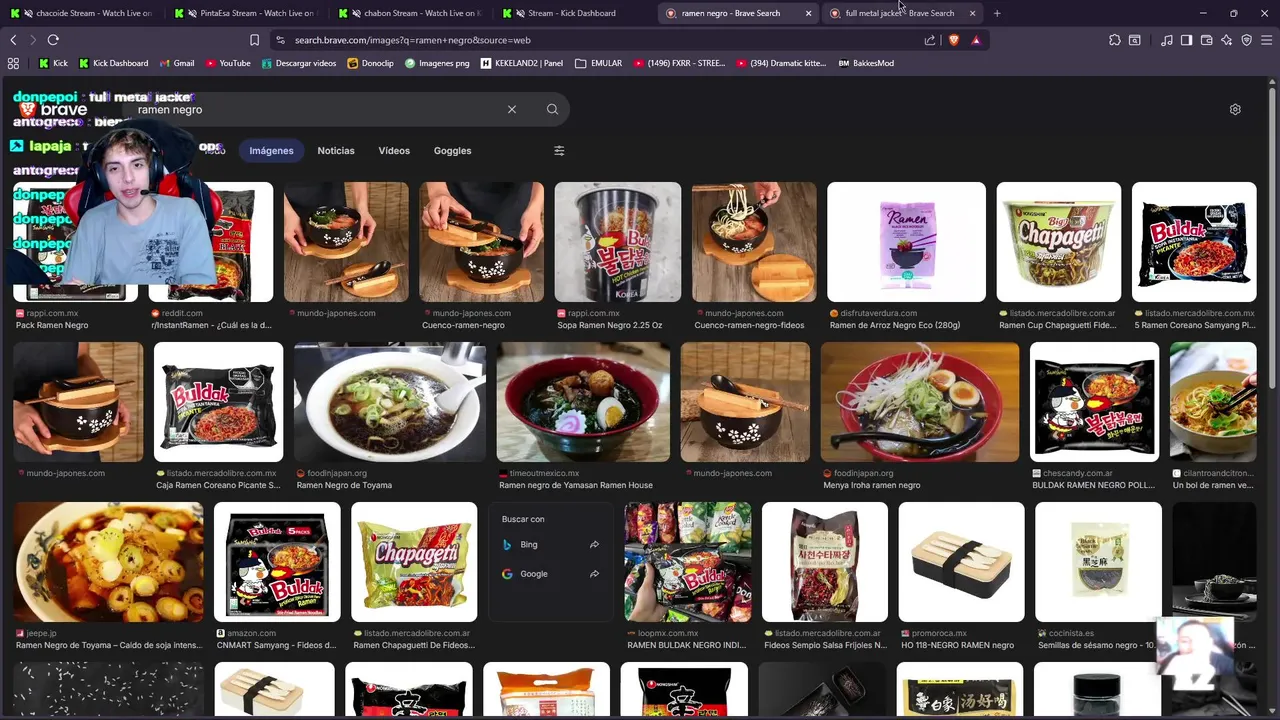Image resolution: width=1280 pixels, height=720 pixels.
Task: Open Ramen Cup Chapaguetti image result
Action: point(1059,242)
